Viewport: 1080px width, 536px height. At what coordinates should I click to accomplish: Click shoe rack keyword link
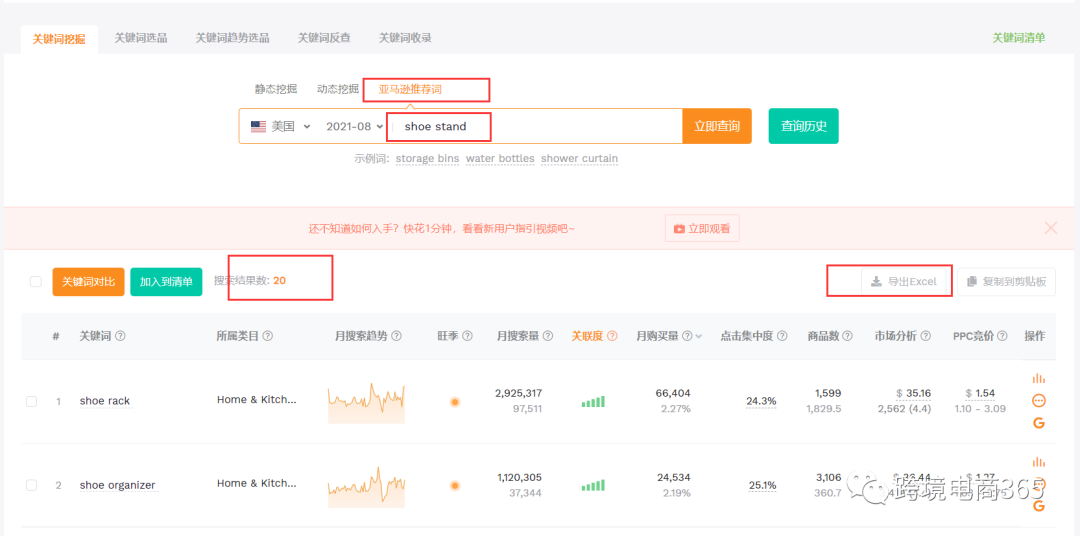[x=105, y=401]
